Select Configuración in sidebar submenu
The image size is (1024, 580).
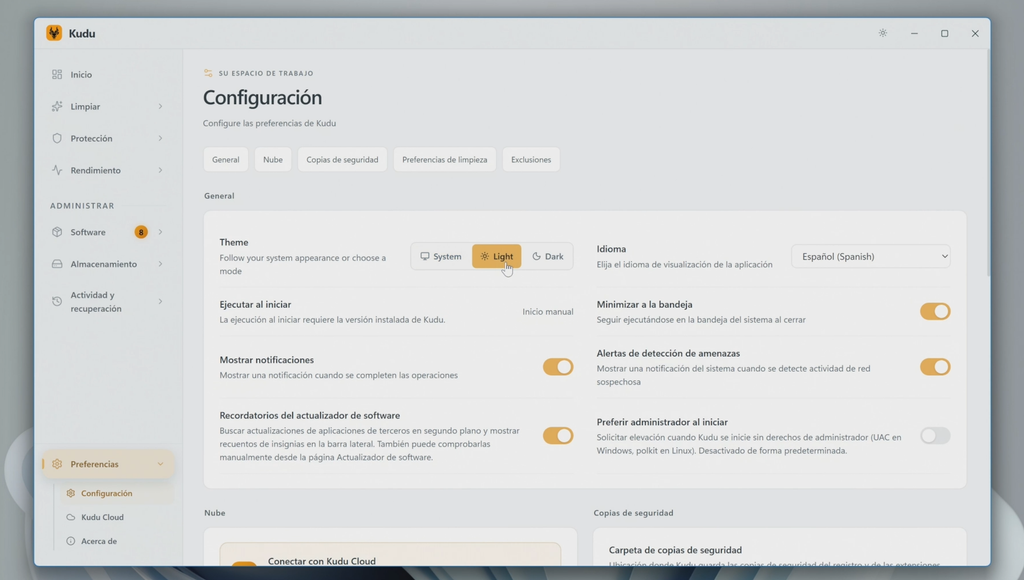pyautogui.click(x=116, y=493)
